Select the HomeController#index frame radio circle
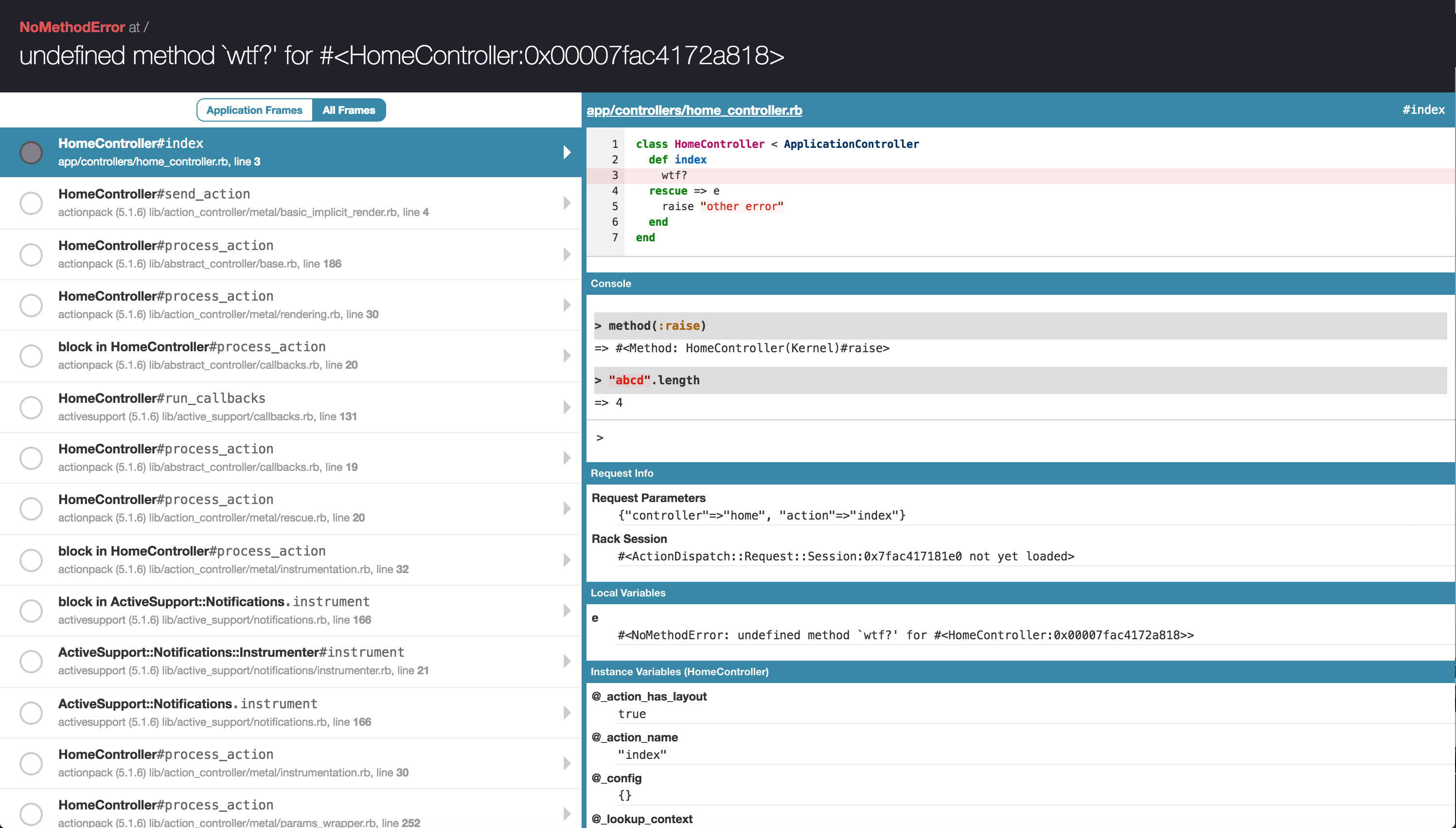The height and width of the screenshot is (828, 1456). click(x=31, y=152)
